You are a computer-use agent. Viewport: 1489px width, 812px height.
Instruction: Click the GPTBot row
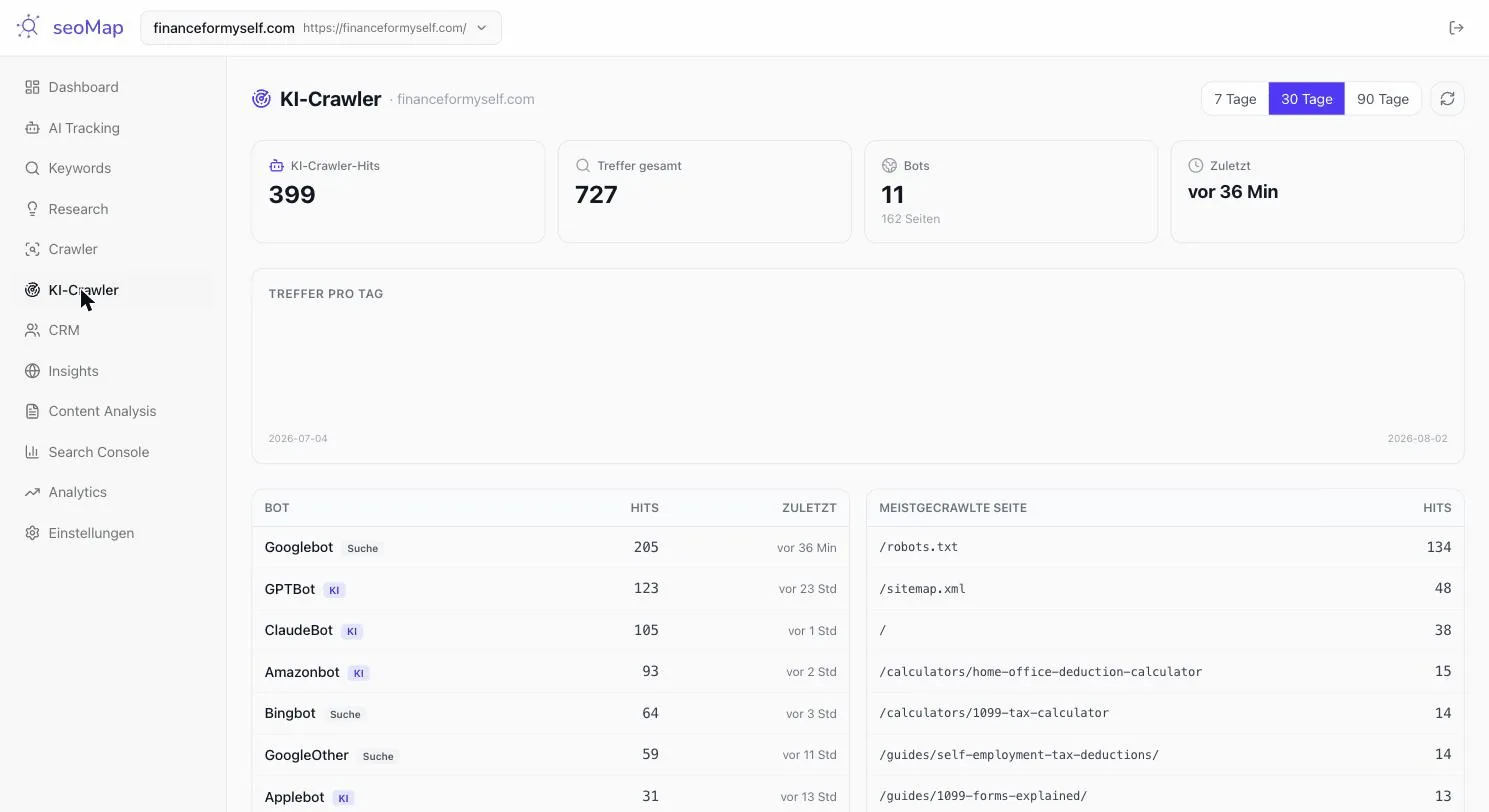click(550, 589)
